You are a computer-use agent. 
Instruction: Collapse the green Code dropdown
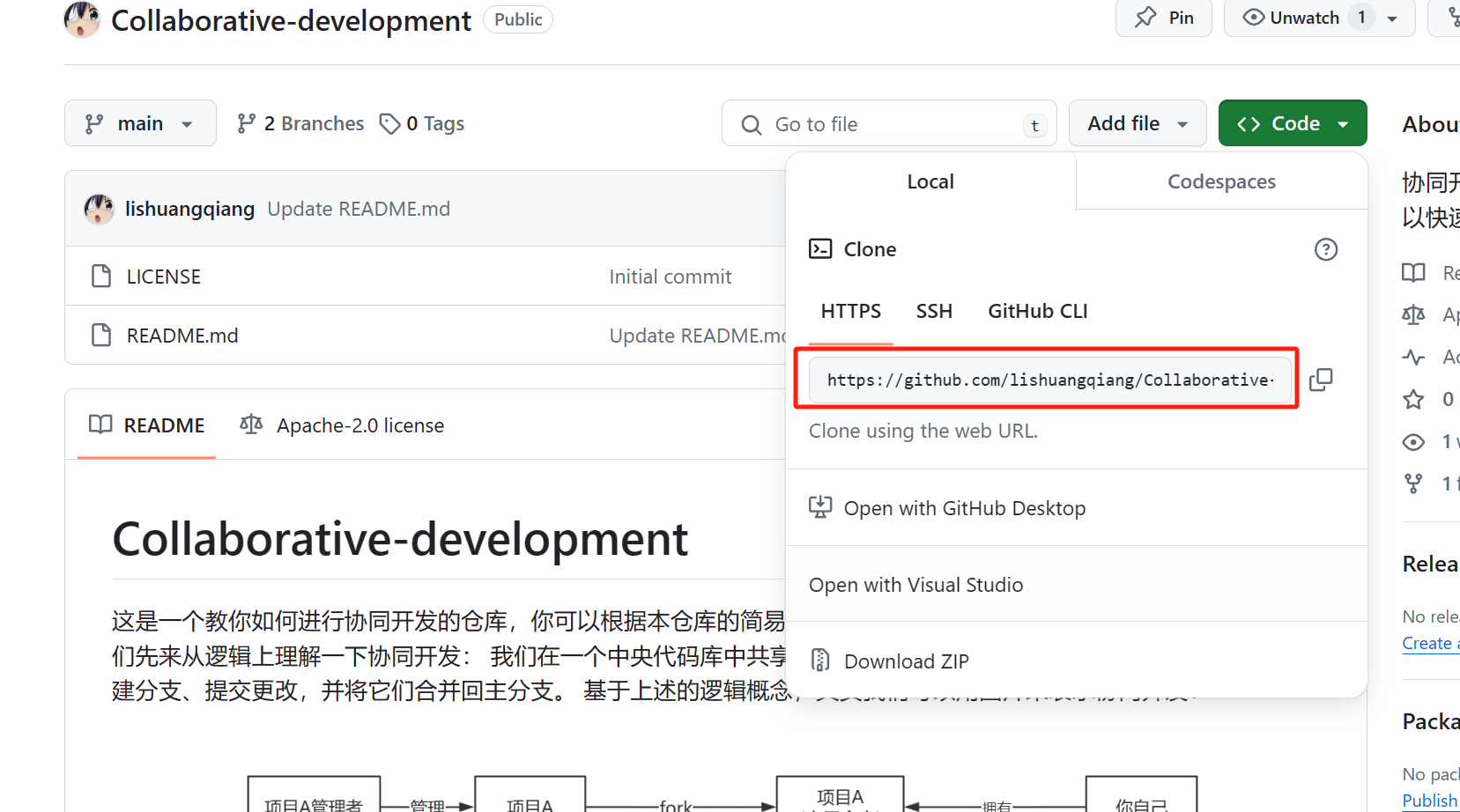[x=1292, y=123]
